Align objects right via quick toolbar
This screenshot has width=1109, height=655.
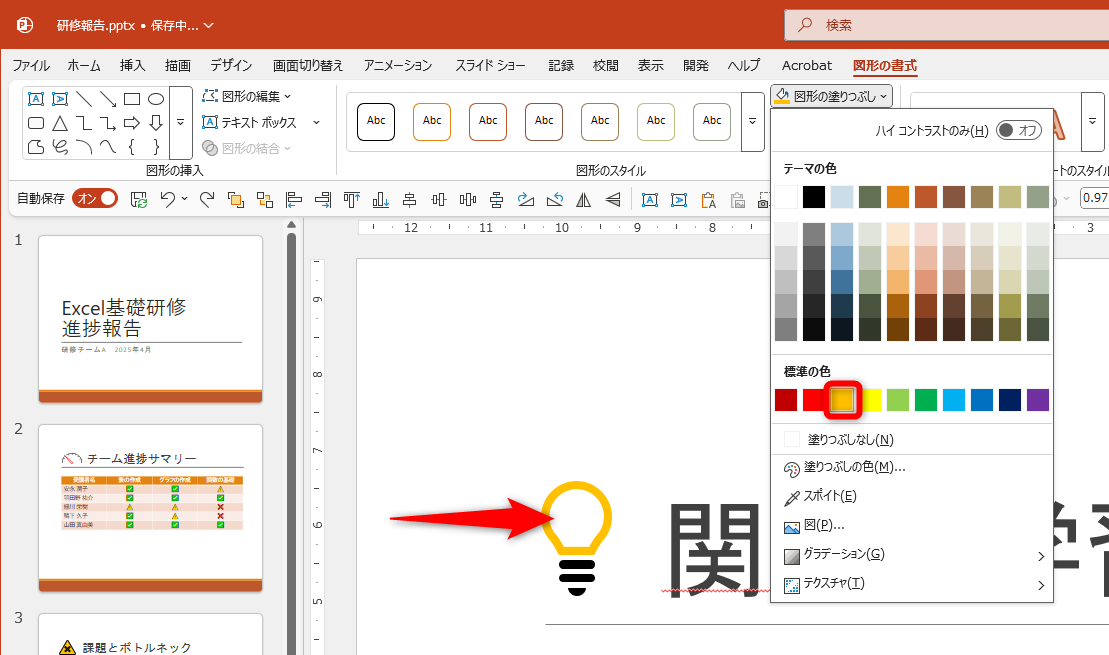pyautogui.click(x=323, y=200)
